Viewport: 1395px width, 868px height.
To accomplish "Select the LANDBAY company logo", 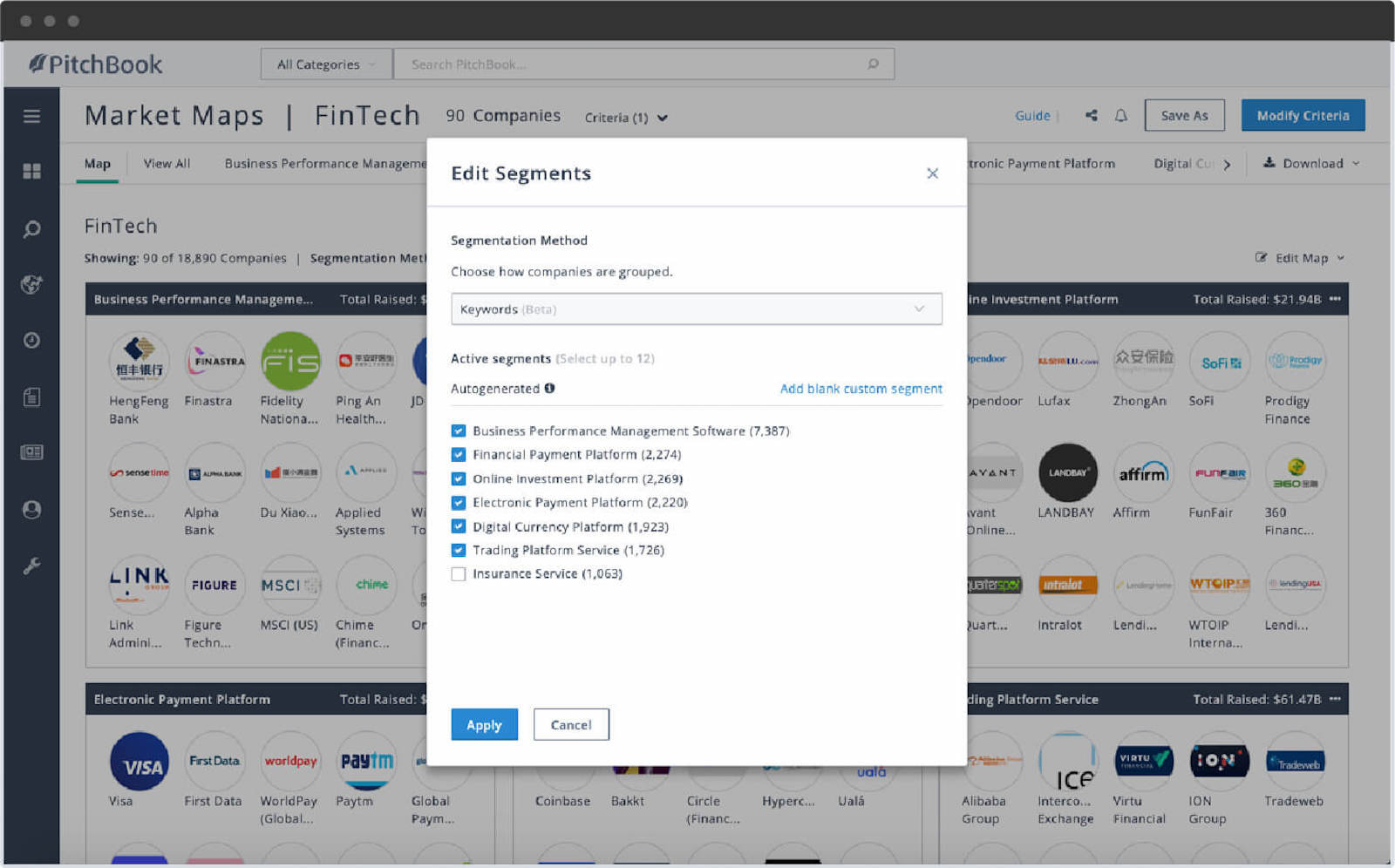I will point(1067,473).
